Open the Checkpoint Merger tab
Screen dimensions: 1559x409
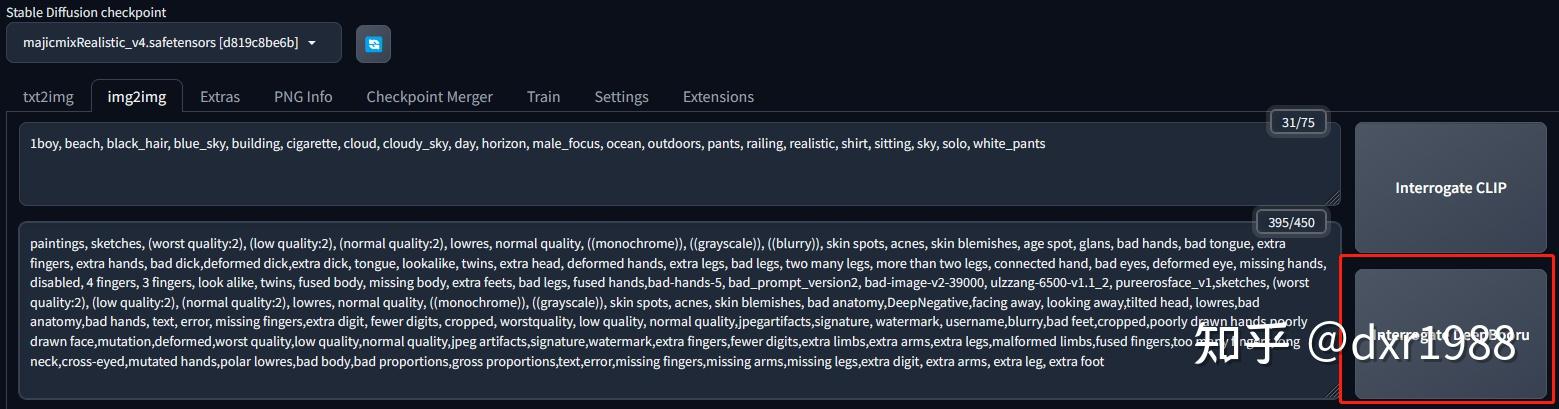429,97
